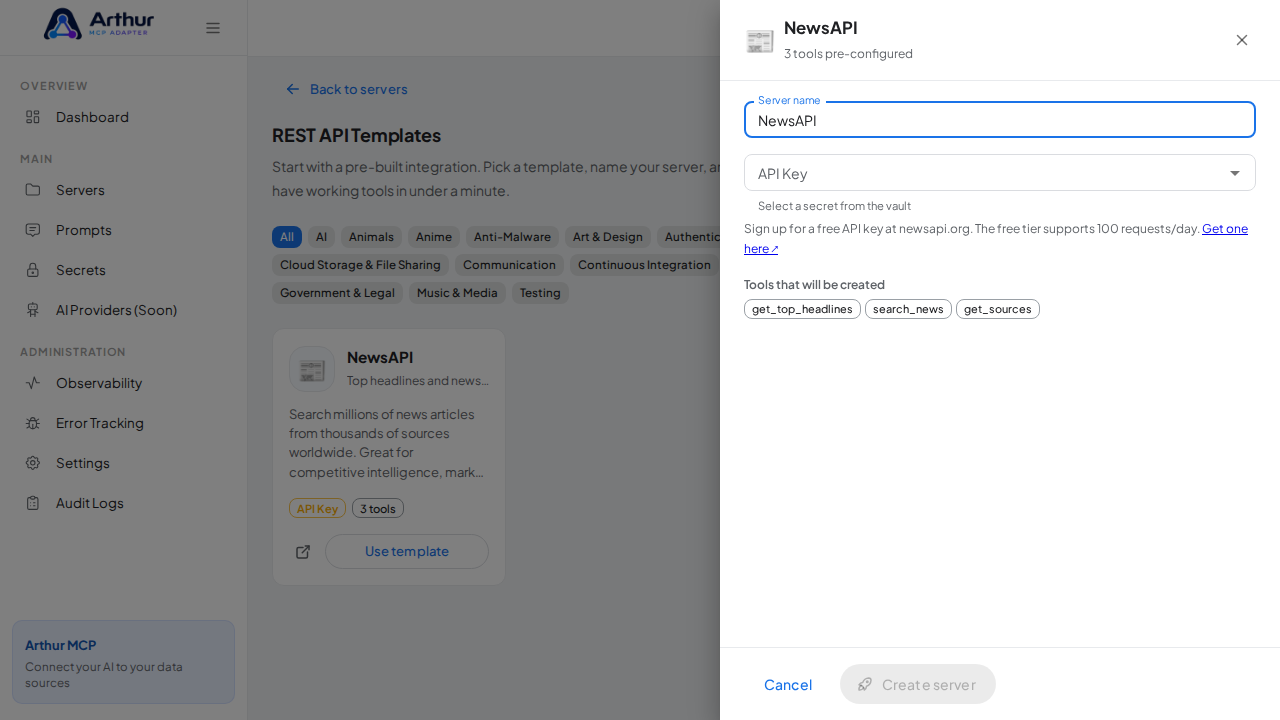Filter by Cloud Storage & File Sharing
Screen dimensions: 1280x720
click(x=360, y=265)
